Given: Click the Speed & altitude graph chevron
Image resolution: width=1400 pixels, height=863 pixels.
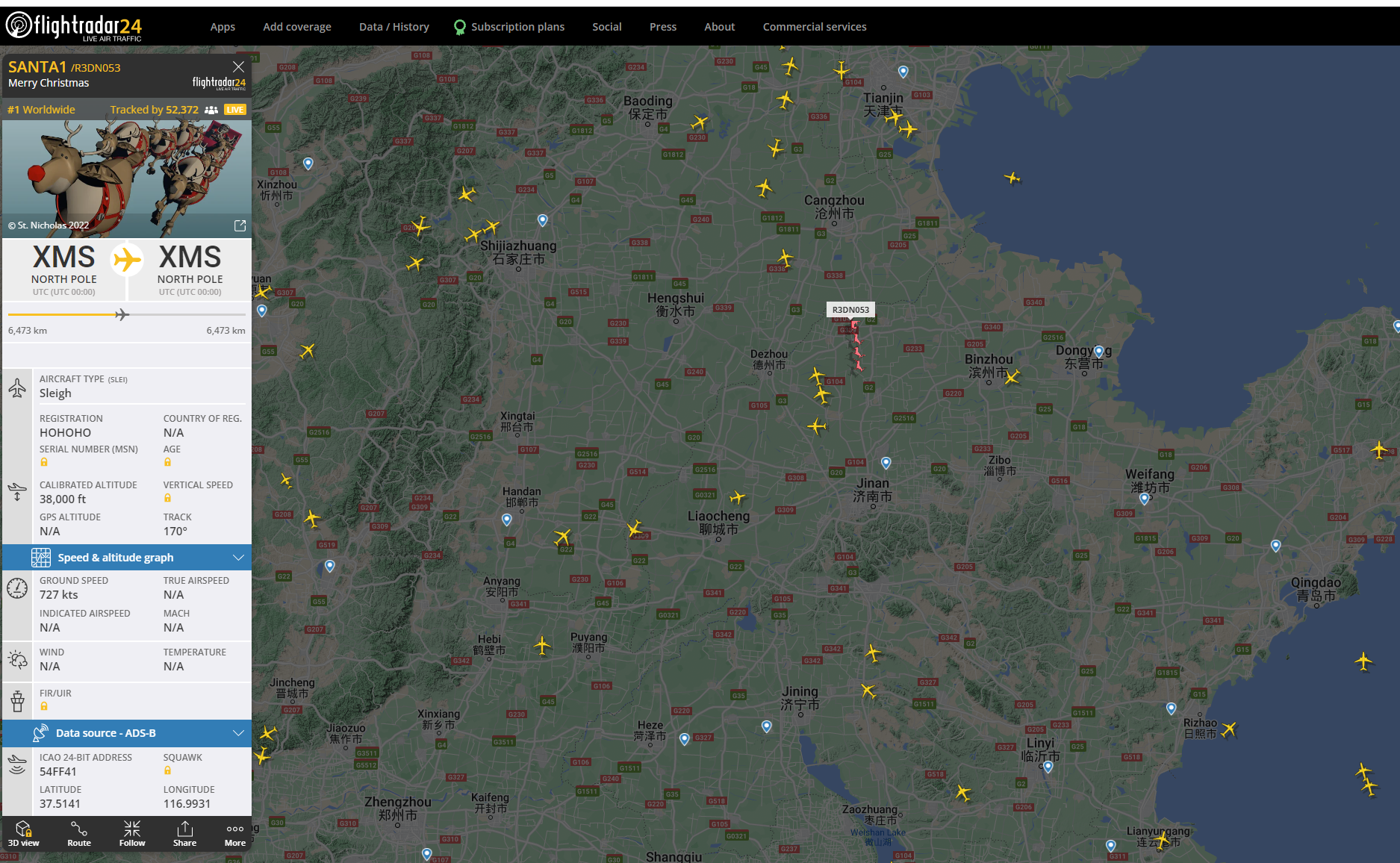Looking at the screenshot, I should pyautogui.click(x=238, y=558).
